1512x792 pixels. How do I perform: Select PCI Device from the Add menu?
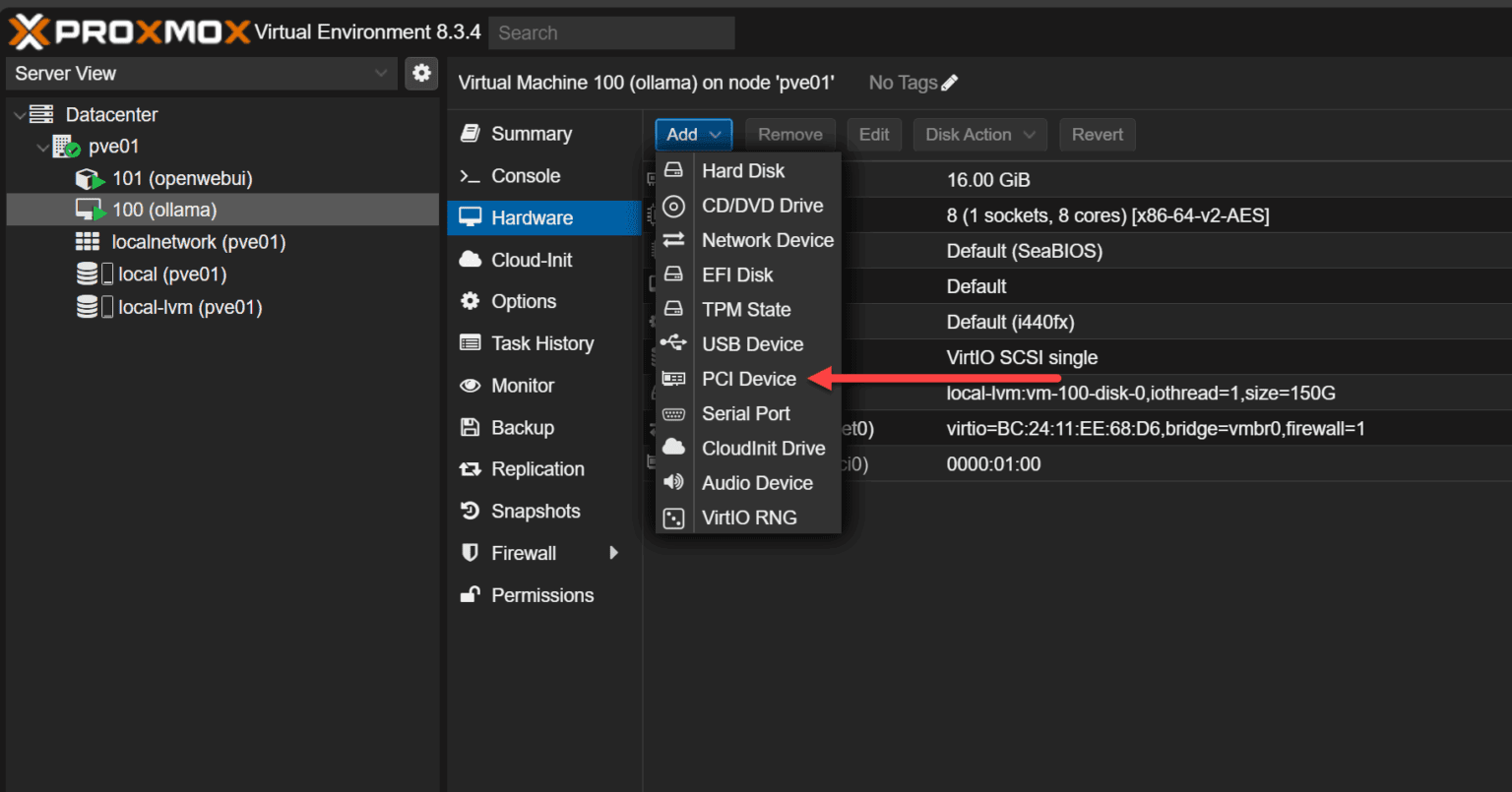748,378
